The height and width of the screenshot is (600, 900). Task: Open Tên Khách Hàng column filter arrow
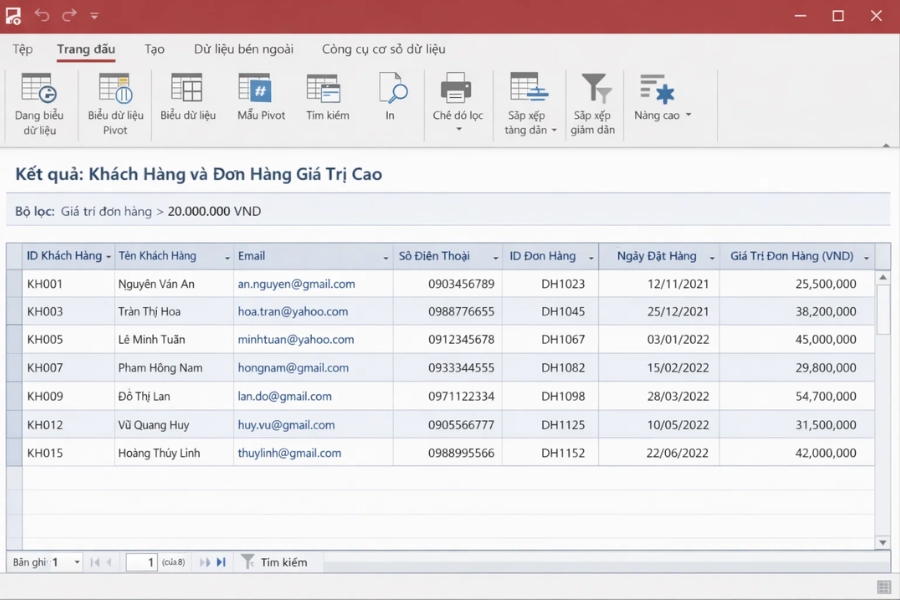[x=227, y=257]
